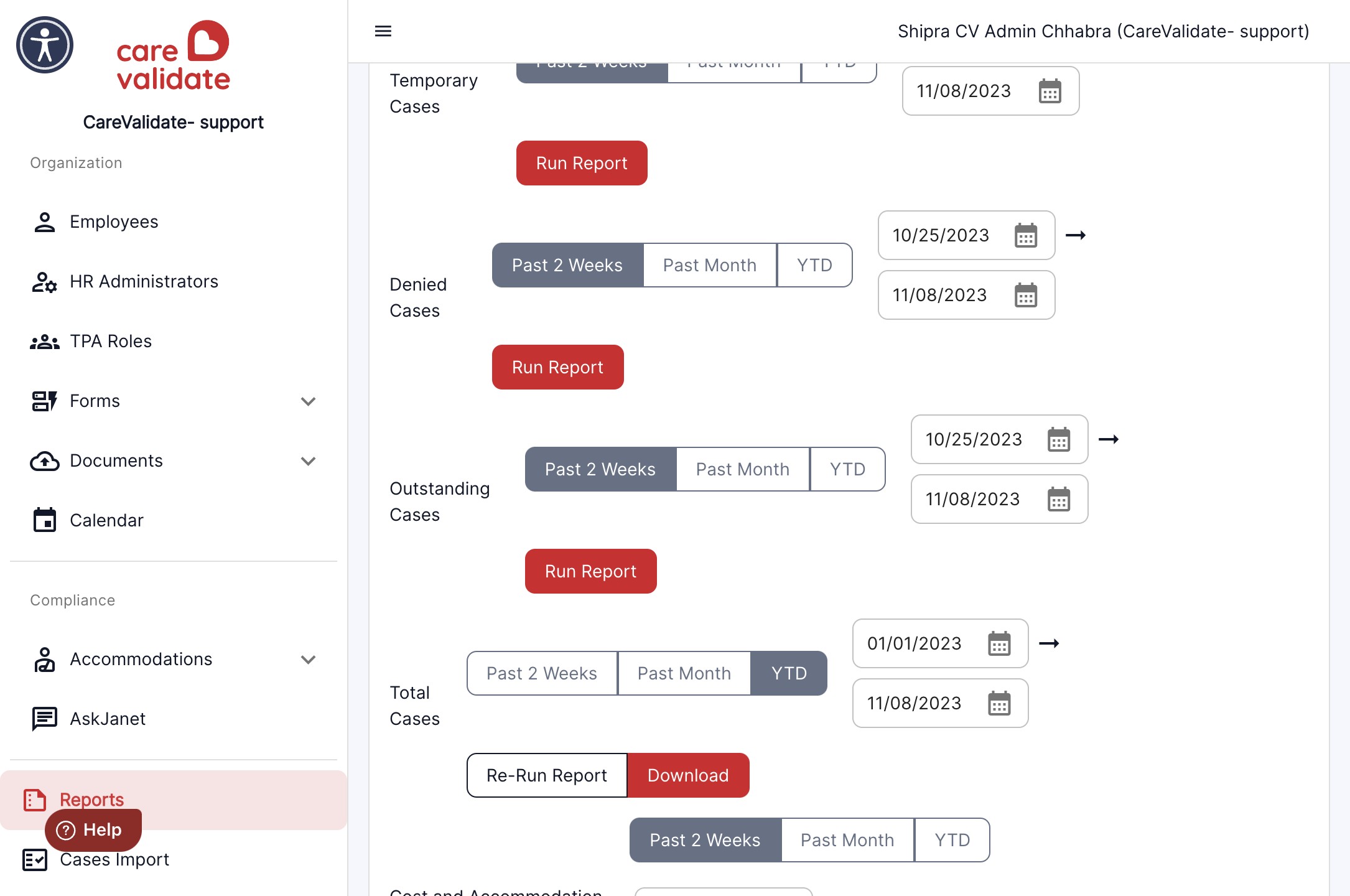Screen dimensions: 1350x896
Task: Select Past 2 Weeks for Total Cases
Action: [542, 673]
